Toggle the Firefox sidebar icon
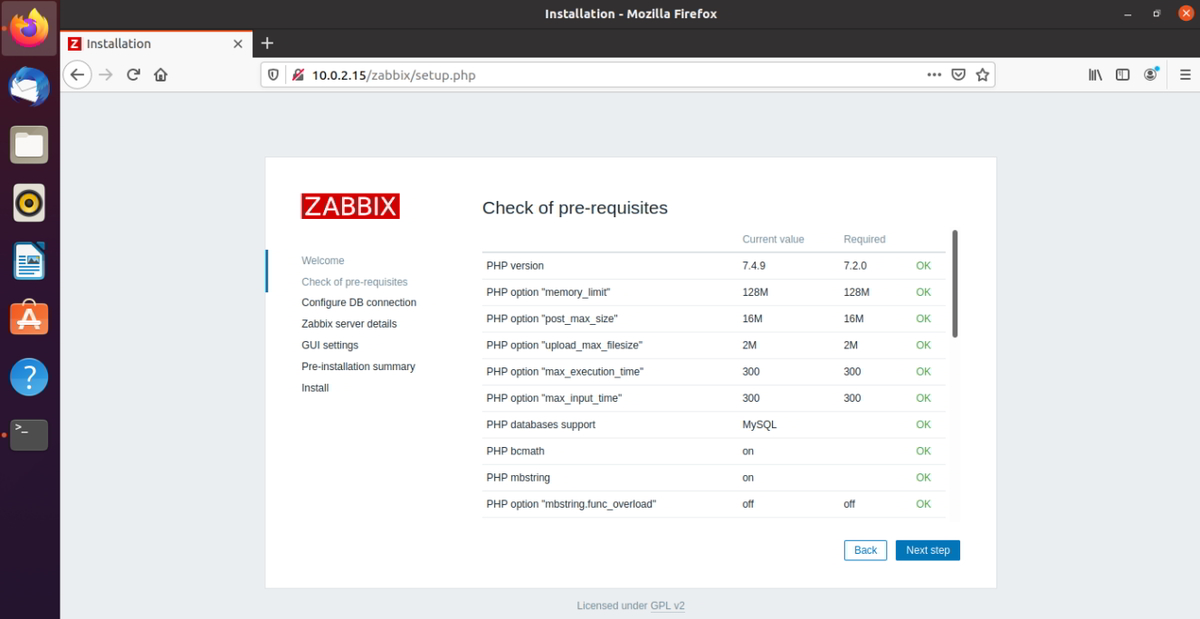The image size is (1200, 619). (1122, 74)
